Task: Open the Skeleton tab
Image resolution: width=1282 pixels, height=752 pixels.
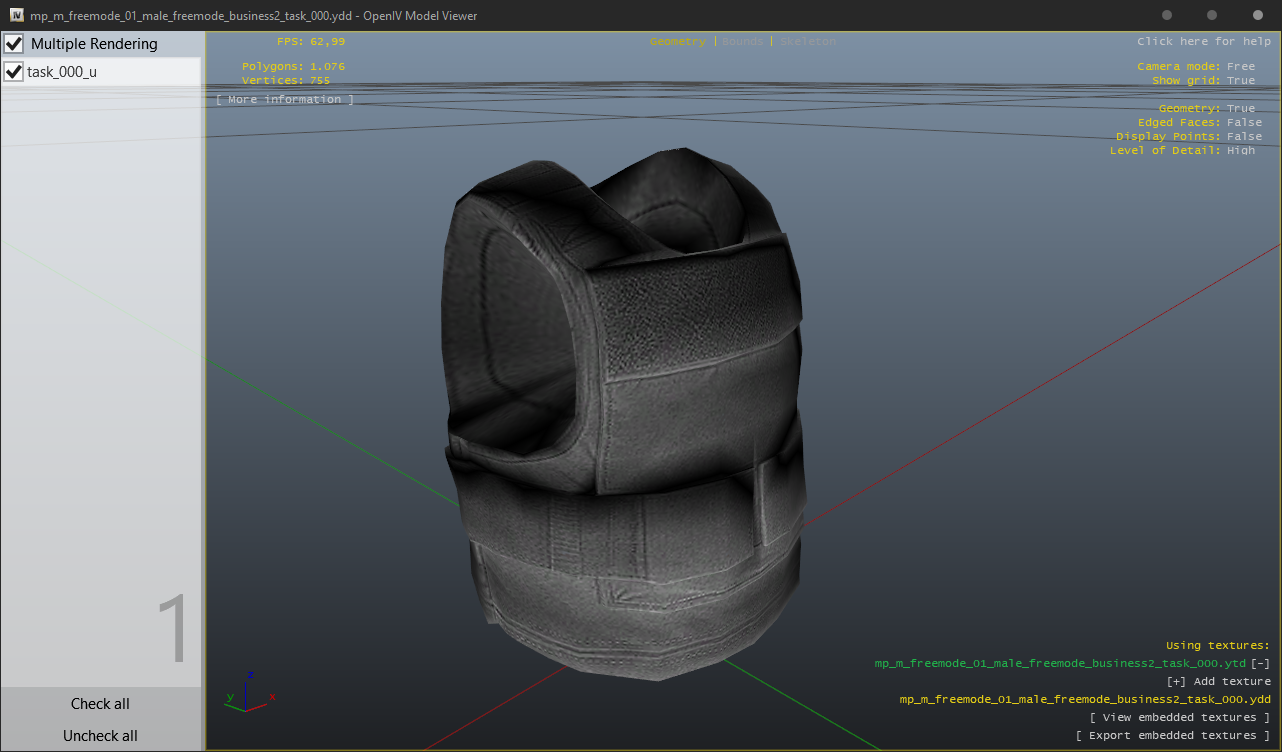Action: 807,41
